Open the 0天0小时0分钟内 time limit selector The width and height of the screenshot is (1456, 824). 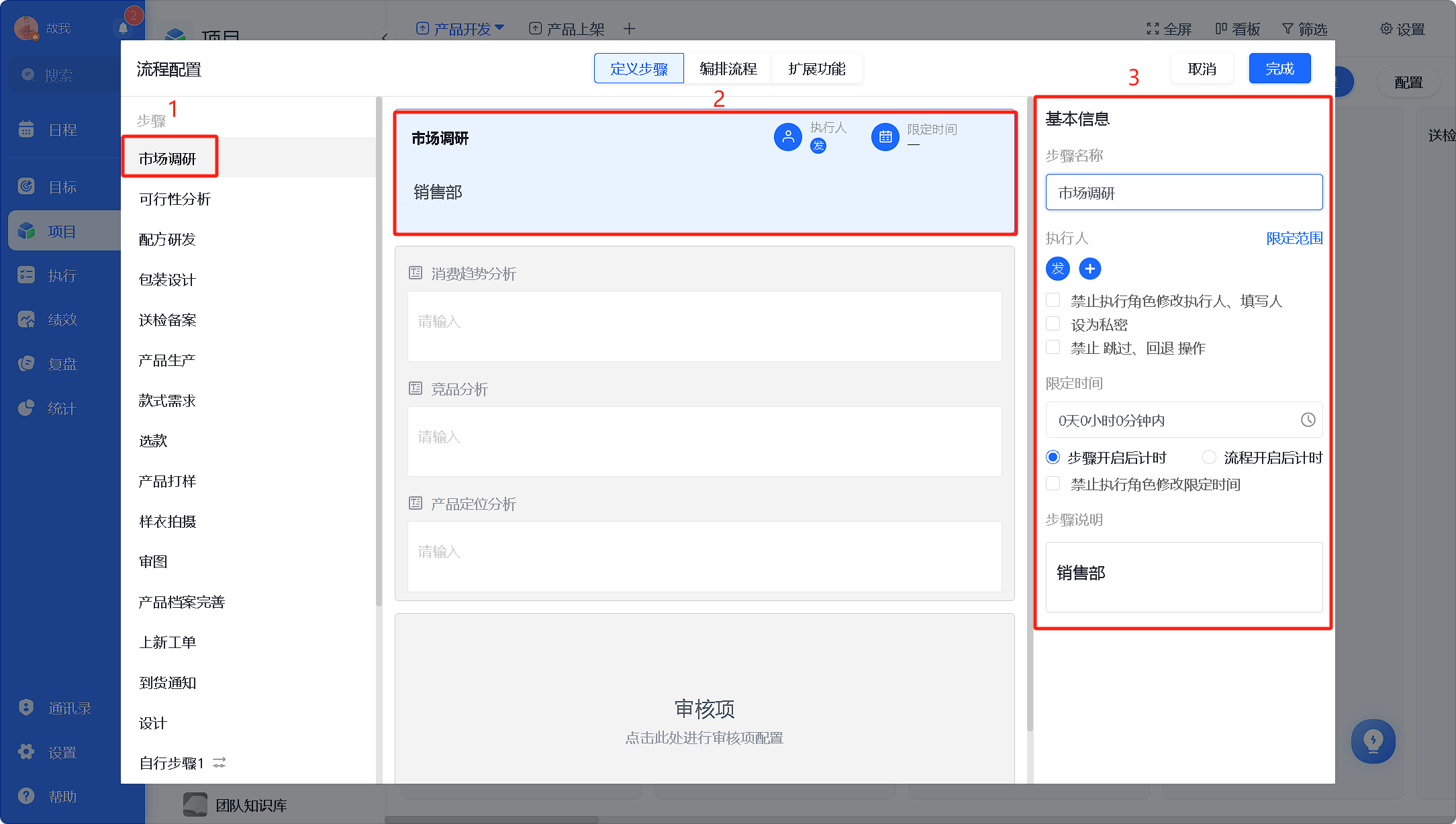tap(1184, 420)
